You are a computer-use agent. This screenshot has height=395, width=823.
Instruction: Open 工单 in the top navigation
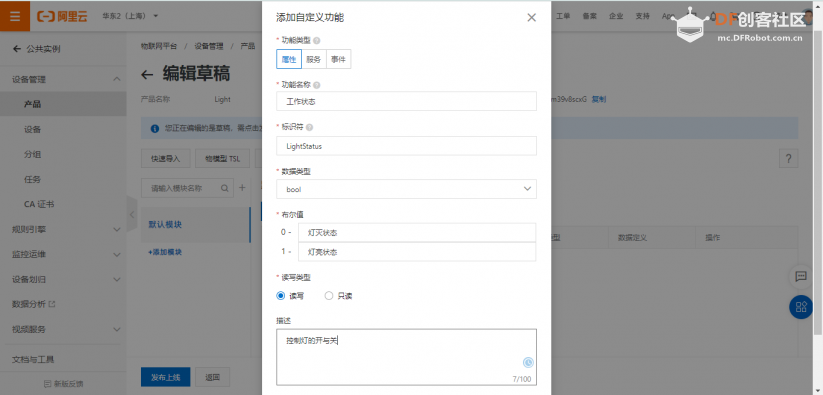[563, 16]
